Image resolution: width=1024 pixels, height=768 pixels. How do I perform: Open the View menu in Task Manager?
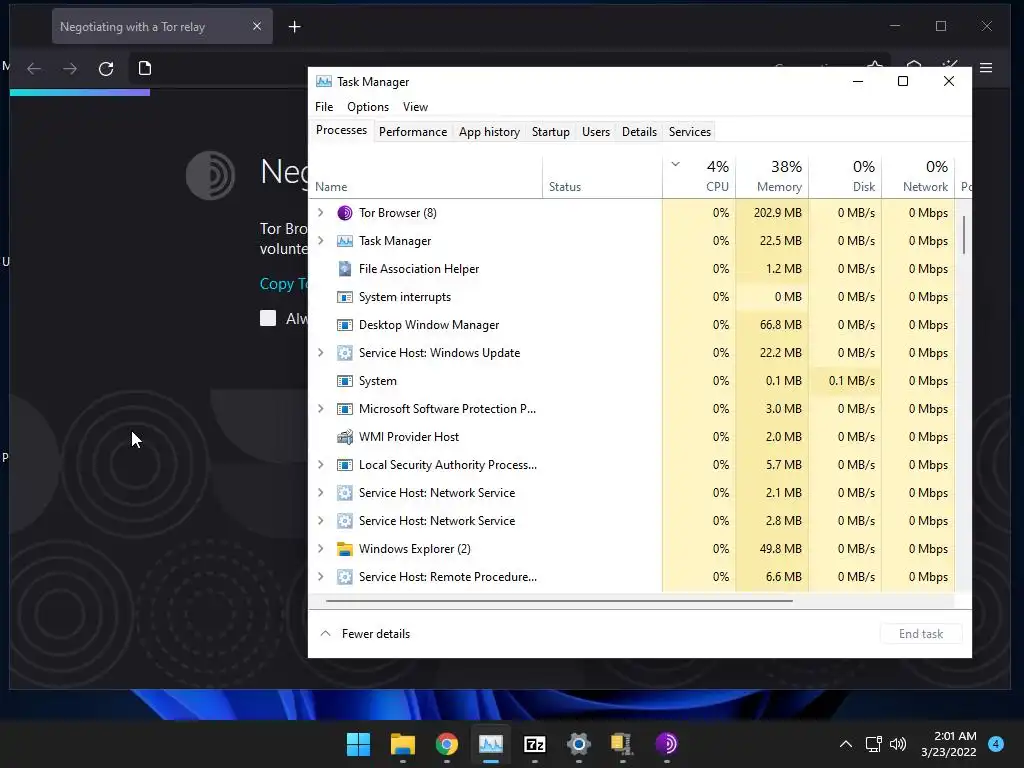coord(415,107)
